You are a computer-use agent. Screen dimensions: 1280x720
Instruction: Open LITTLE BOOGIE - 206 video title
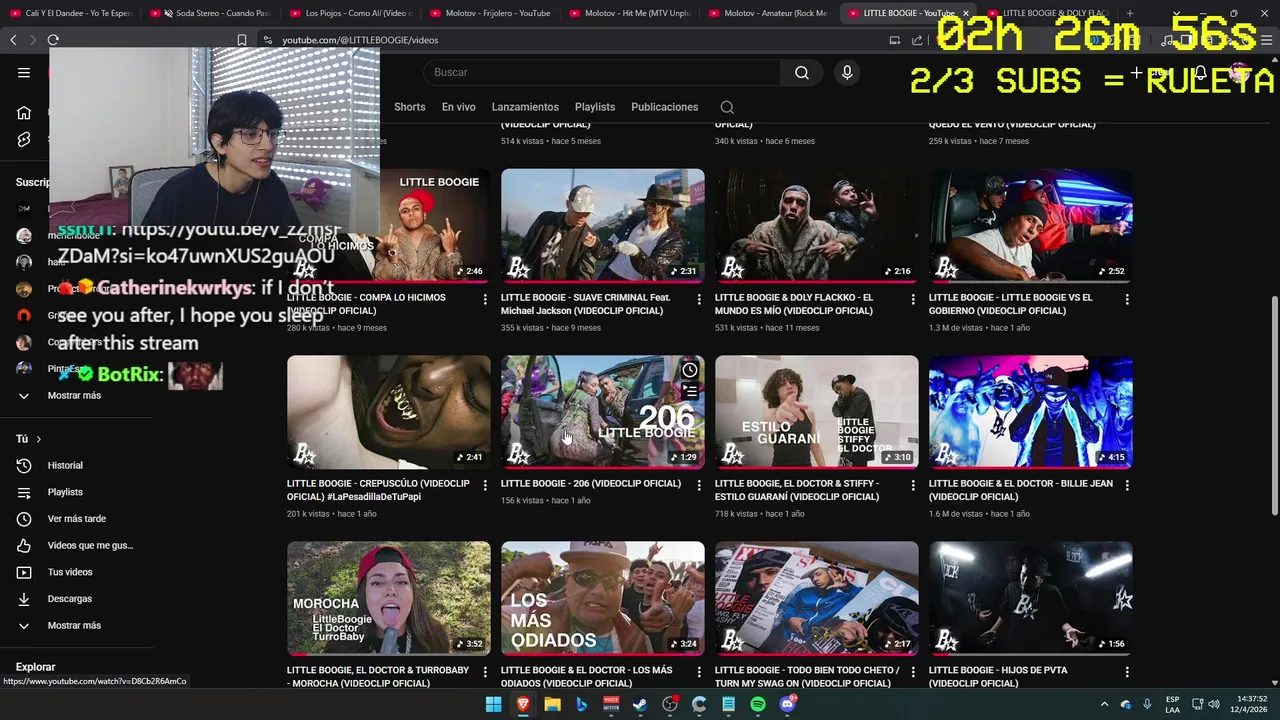coord(591,483)
